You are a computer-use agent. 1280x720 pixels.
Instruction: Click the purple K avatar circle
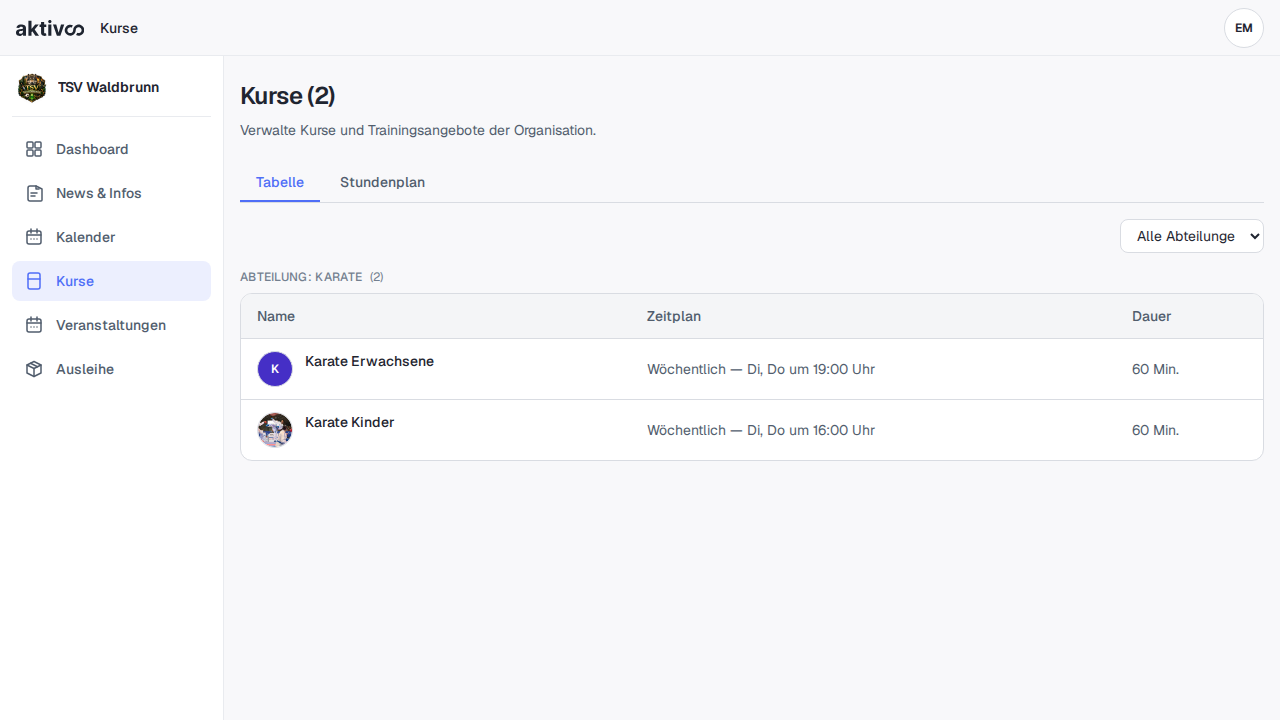[x=275, y=369]
